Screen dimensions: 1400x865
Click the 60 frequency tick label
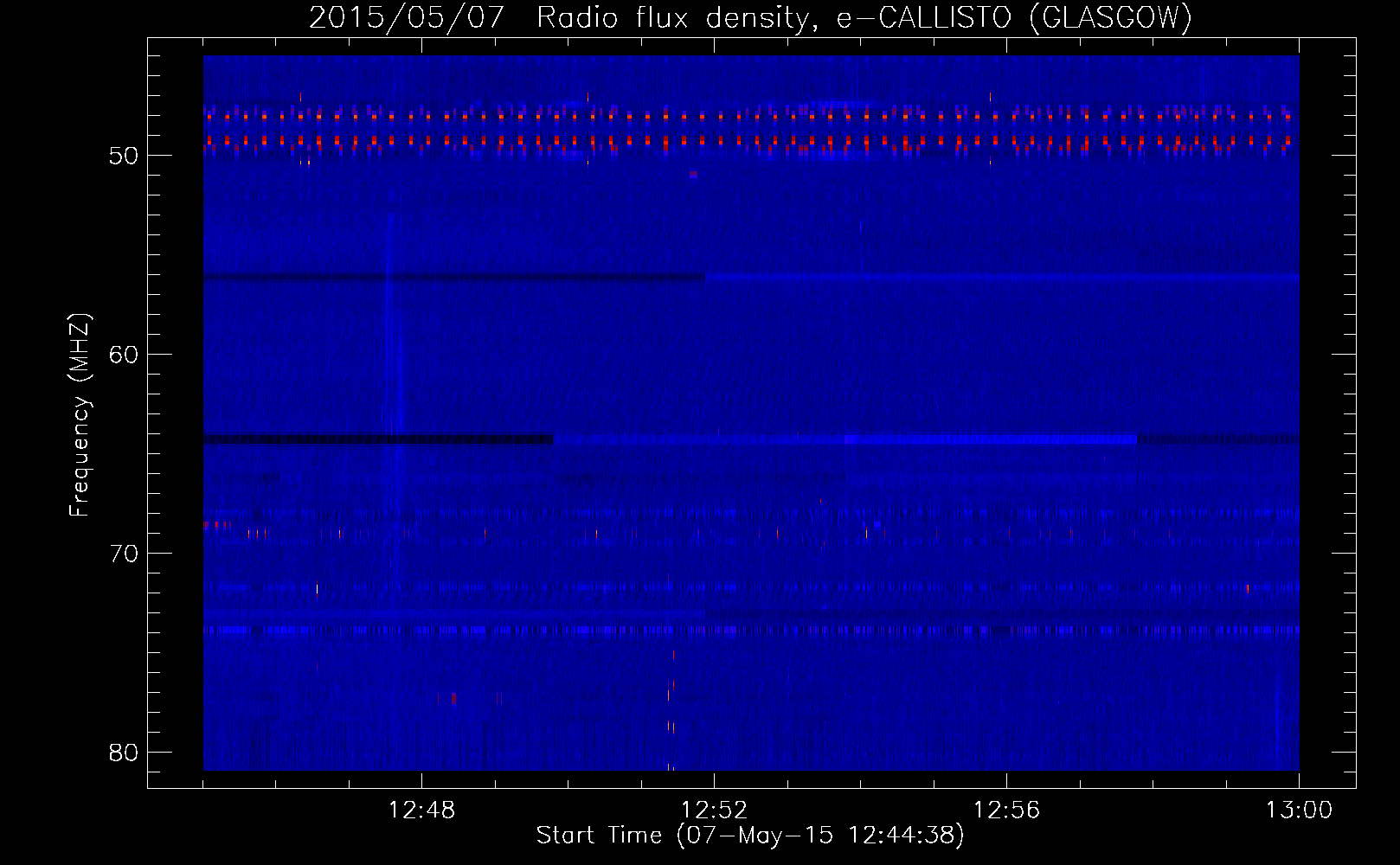click(124, 355)
